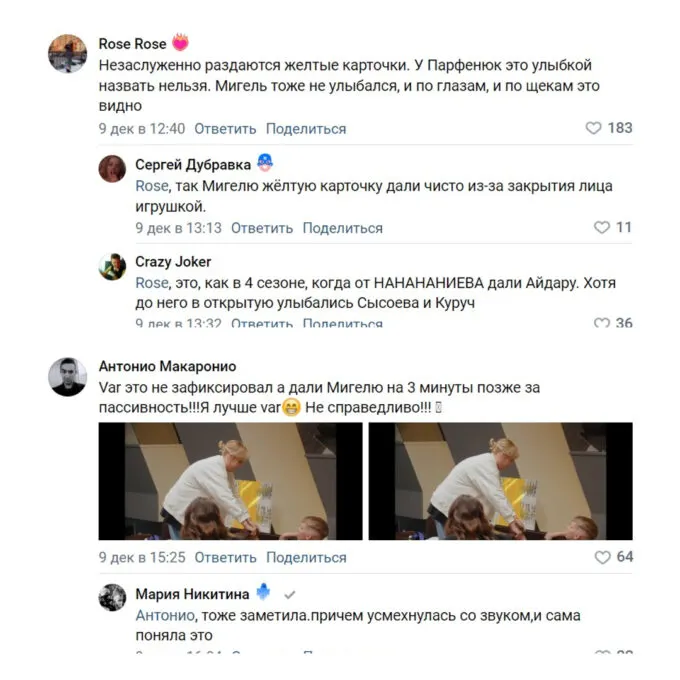The height and width of the screenshot is (680, 680).
Task: Open Мария Никитина's avatar picture
Action: [112, 598]
